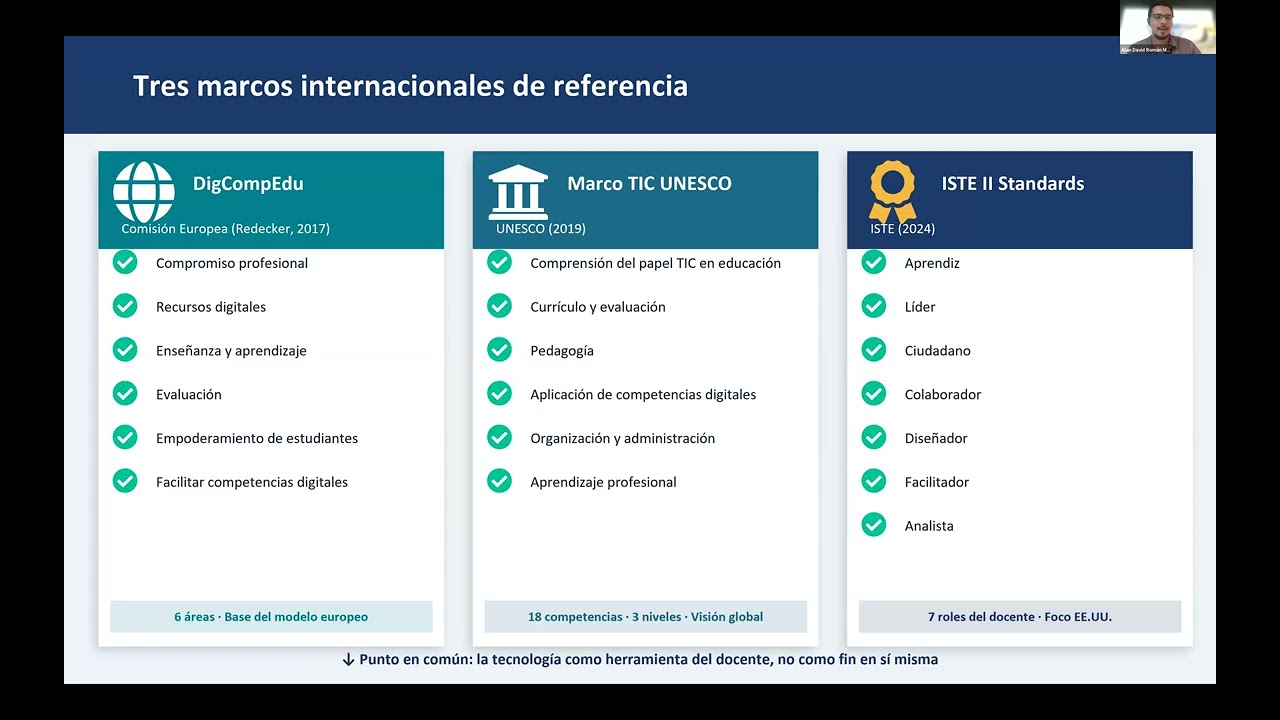Viewport: 1280px width, 720px height.
Task: Click the checkmark beside Currículo y evaluación
Action: 499,306
